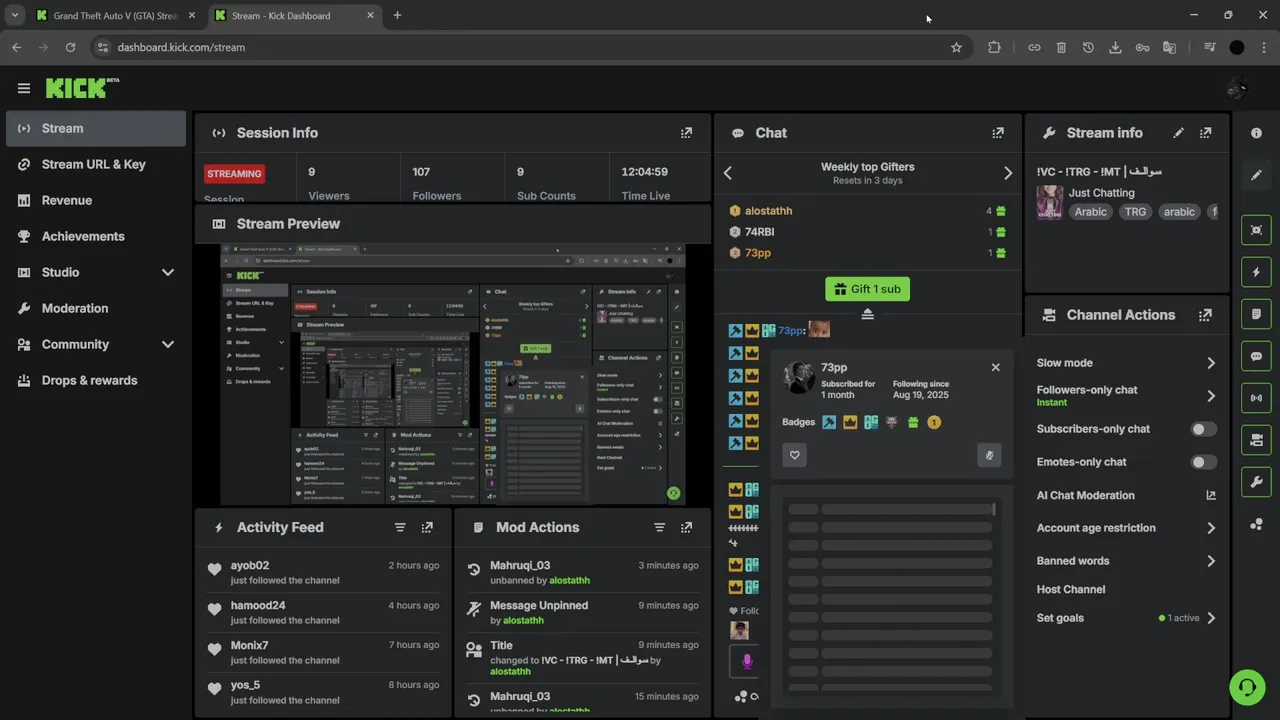Click the purple microphone icon in chat
1280x720 pixels.
tap(746, 661)
